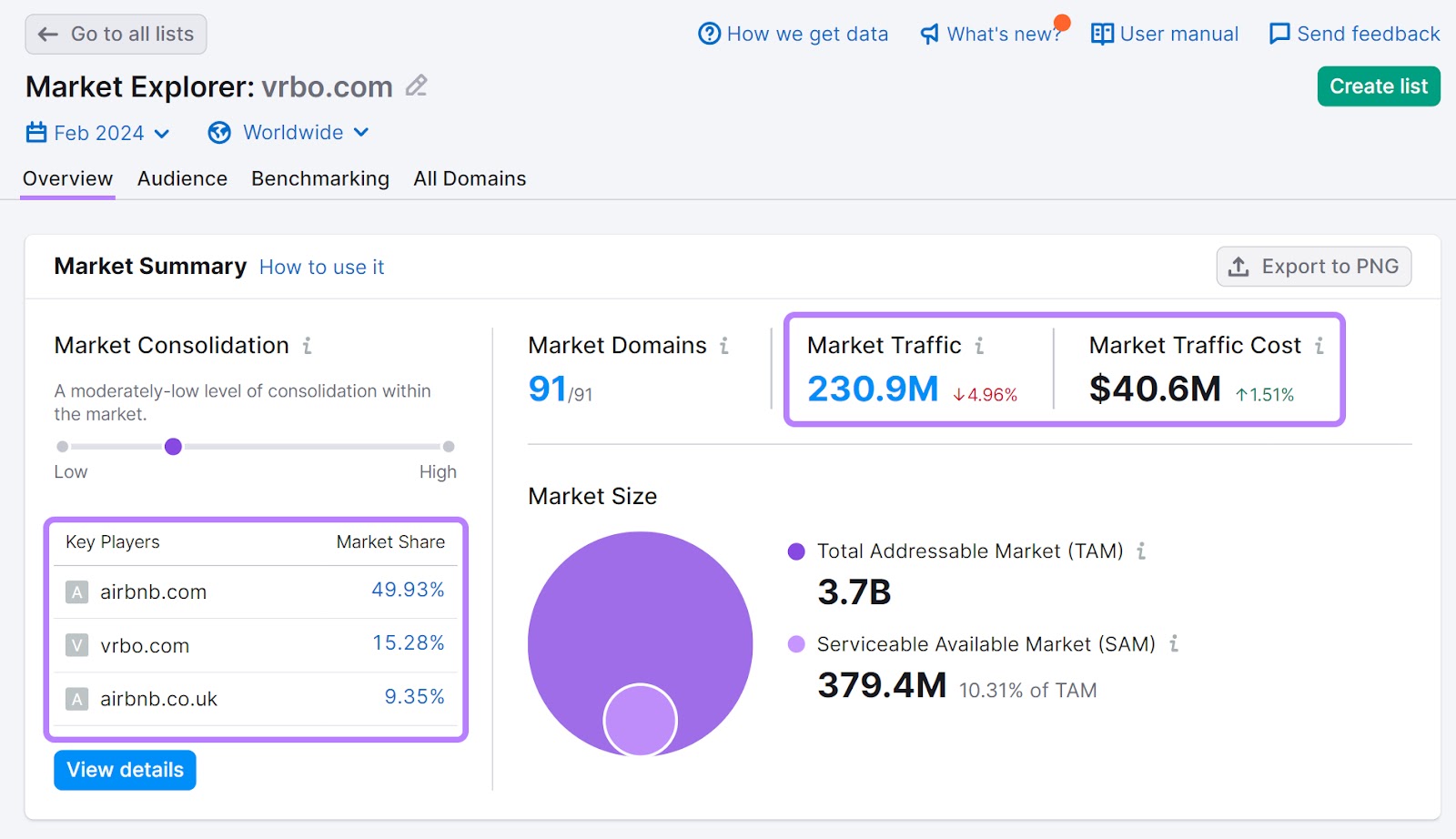
Task: Open the Send feedback link
Action: tap(1354, 35)
